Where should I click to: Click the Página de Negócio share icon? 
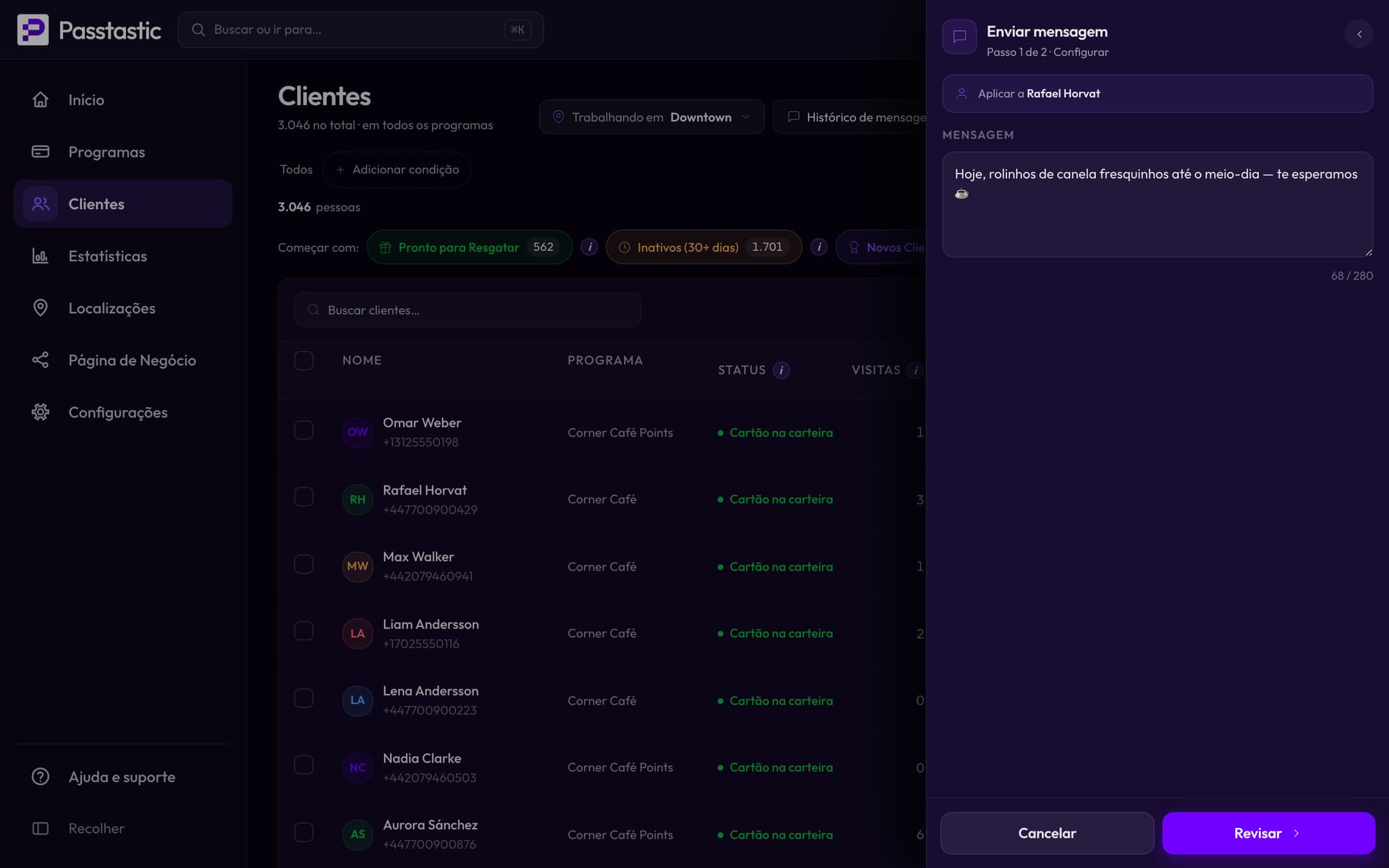[41, 360]
